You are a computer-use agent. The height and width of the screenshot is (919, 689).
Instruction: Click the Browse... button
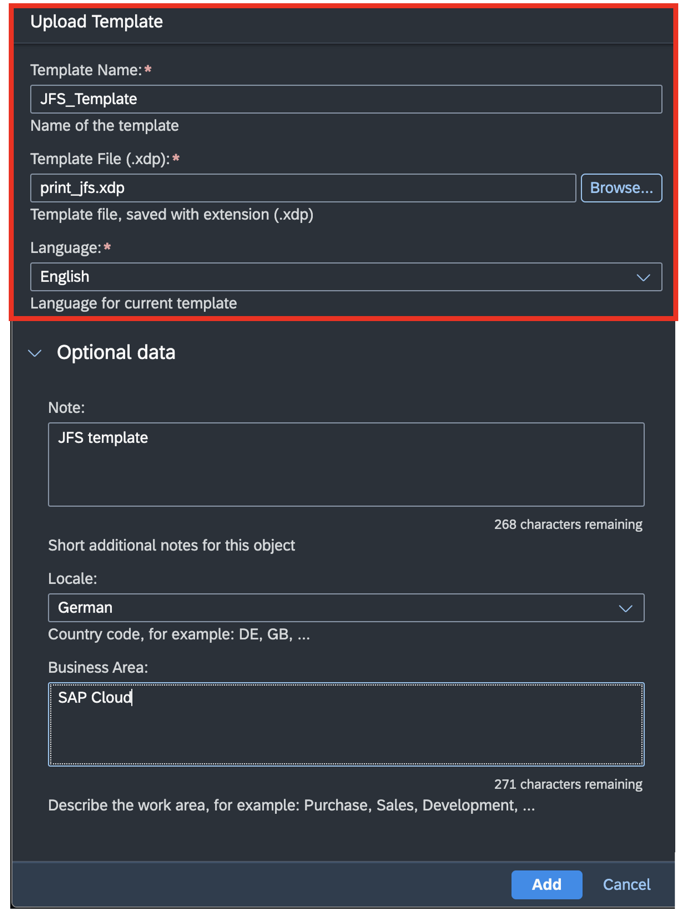point(621,188)
